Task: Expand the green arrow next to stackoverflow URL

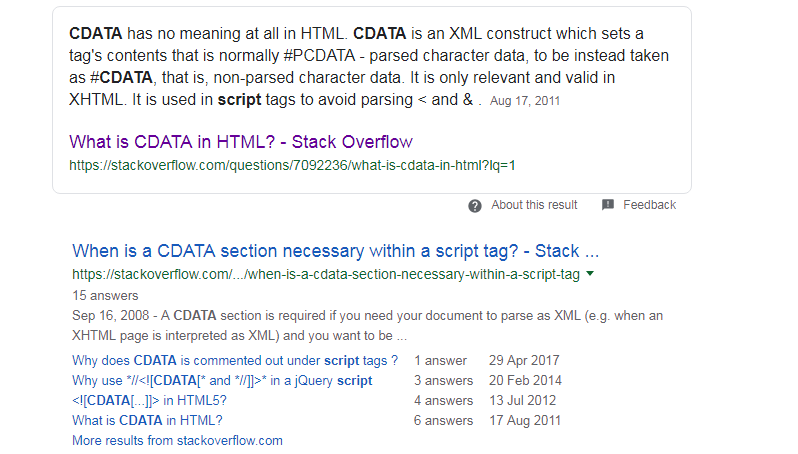Action: [590, 274]
